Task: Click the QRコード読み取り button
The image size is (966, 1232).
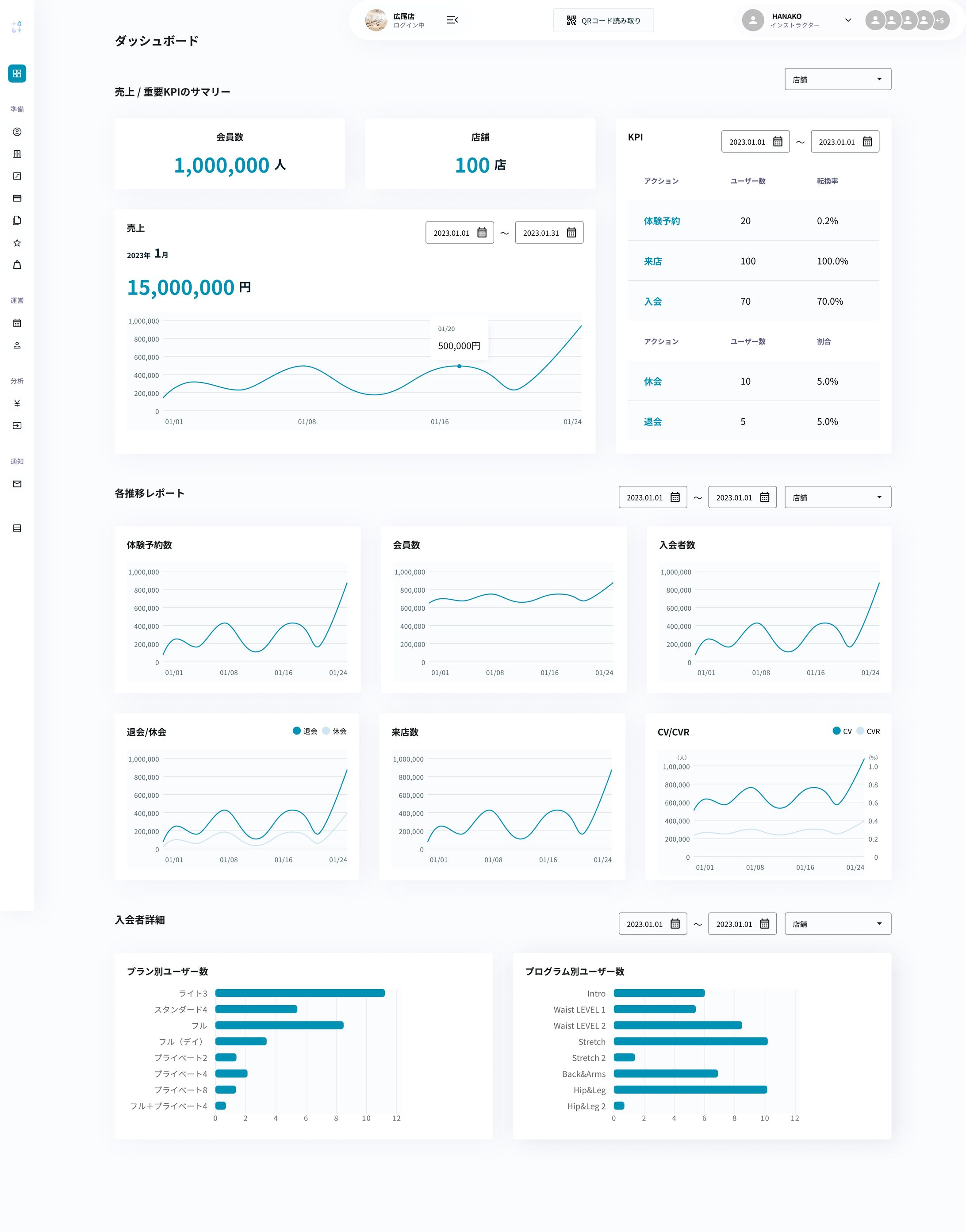Action: [603, 20]
